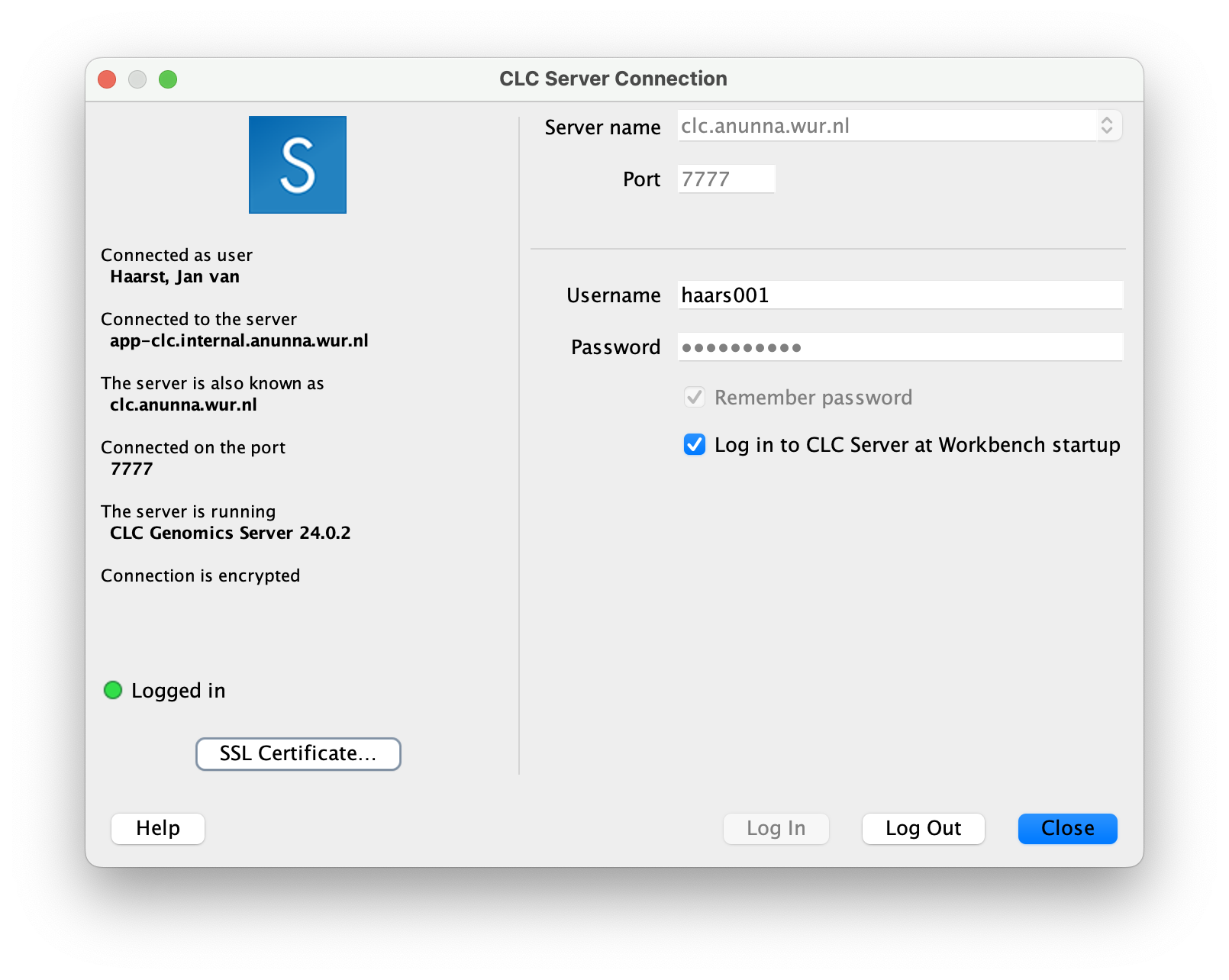Toggle the Remember password checkbox
Image resolution: width=1229 pixels, height=980 pixels.
pos(695,398)
